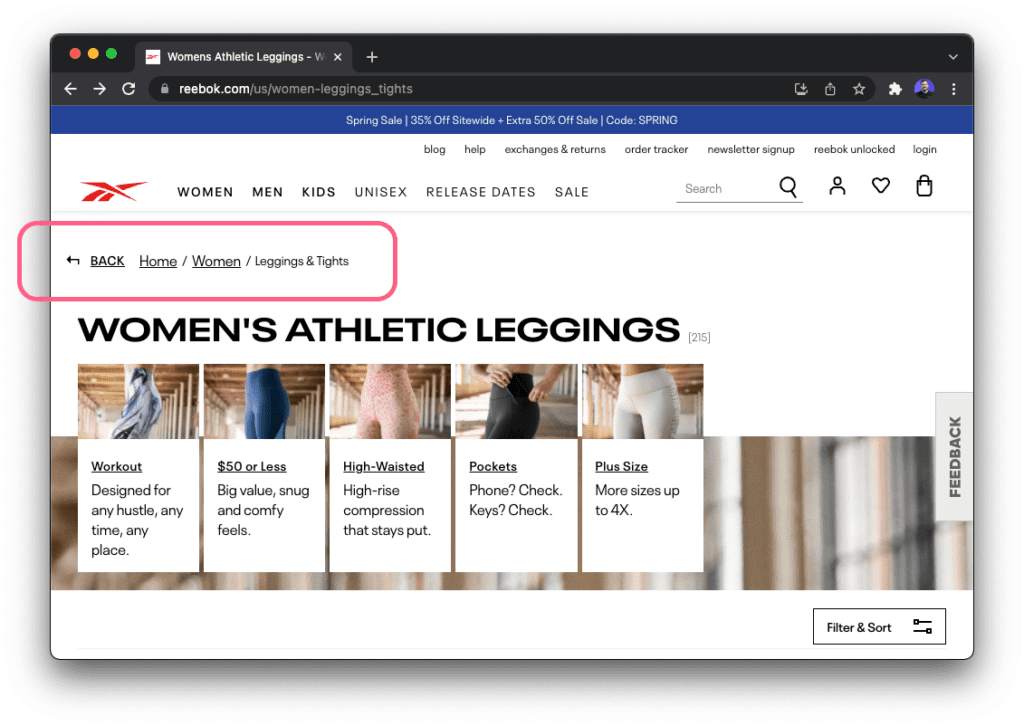The height and width of the screenshot is (726, 1024).
Task: Click the pink High-Waisted leggings thumbnail
Action: 390,402
